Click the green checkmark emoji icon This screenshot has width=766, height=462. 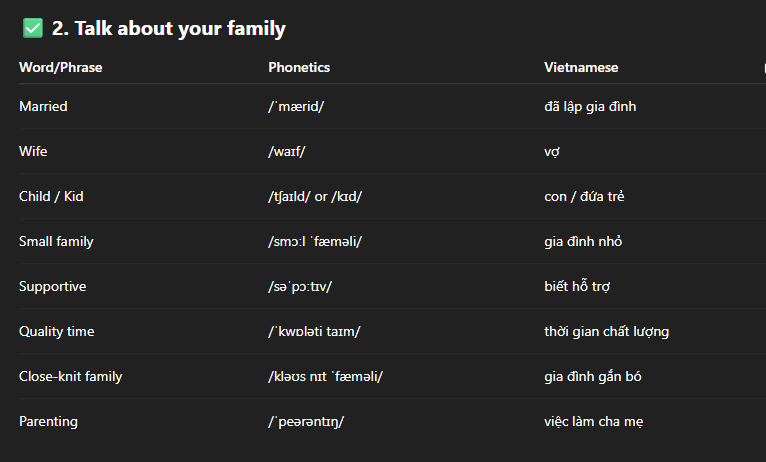(33, 28)
